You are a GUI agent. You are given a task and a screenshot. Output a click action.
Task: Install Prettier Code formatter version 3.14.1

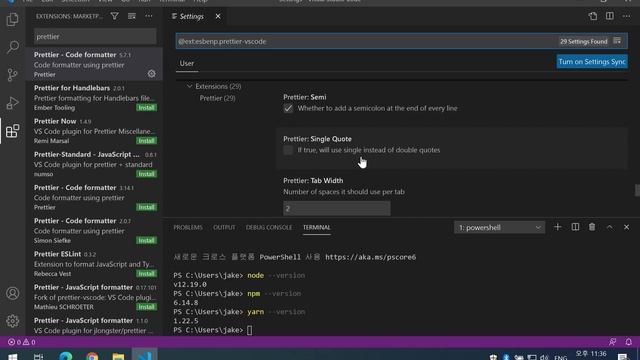coord(146,207)
